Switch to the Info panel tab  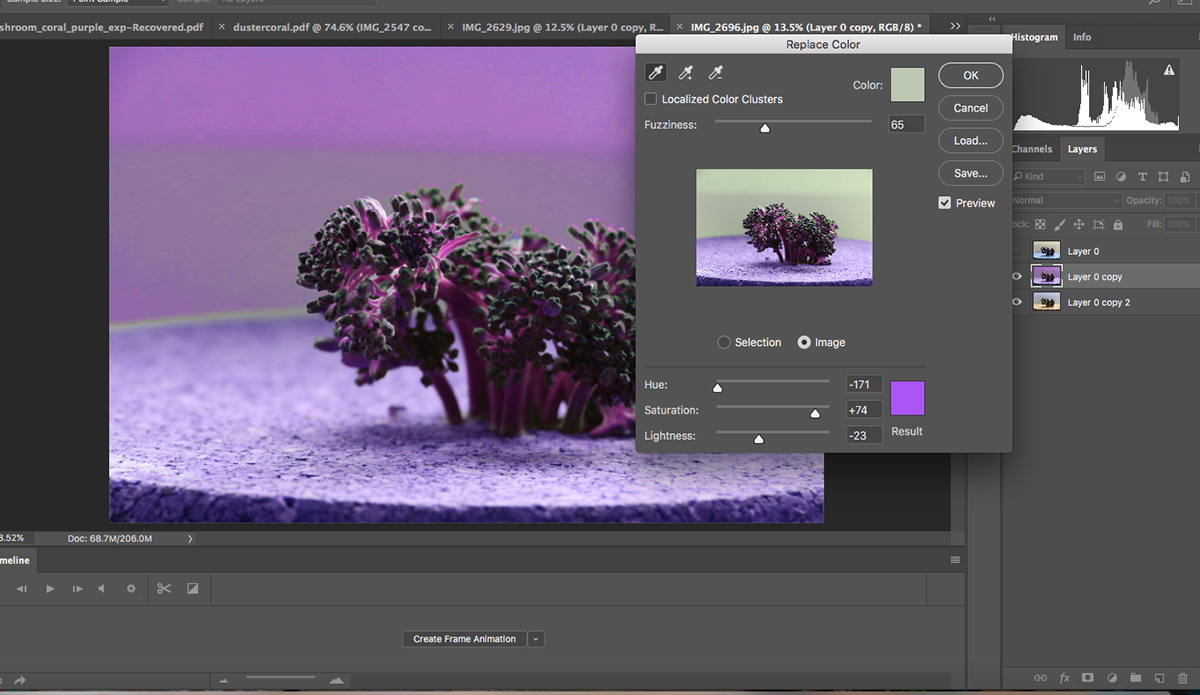click(1082, 37)
